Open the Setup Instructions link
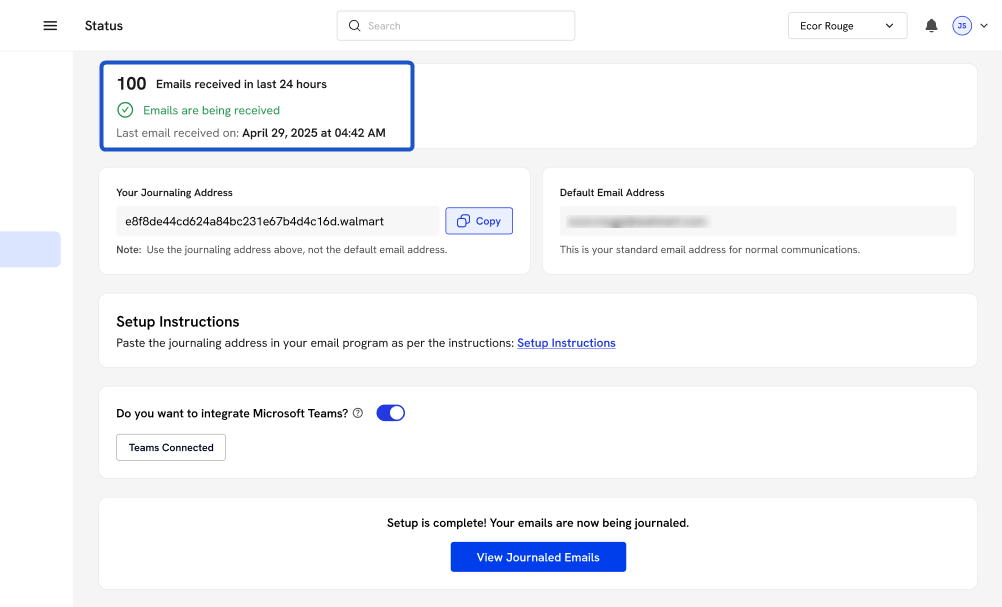 [x=566, y=343]
